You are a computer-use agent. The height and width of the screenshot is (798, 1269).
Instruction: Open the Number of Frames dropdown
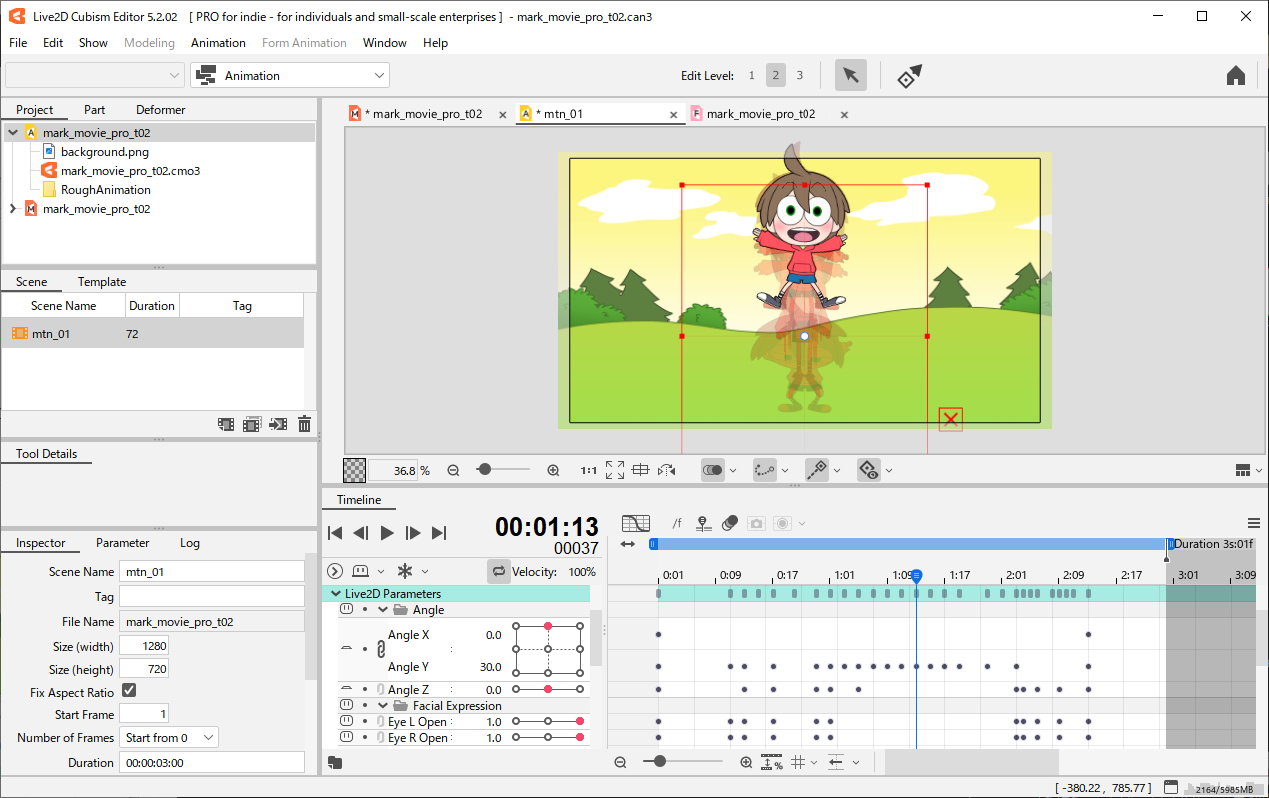(168, 738)
